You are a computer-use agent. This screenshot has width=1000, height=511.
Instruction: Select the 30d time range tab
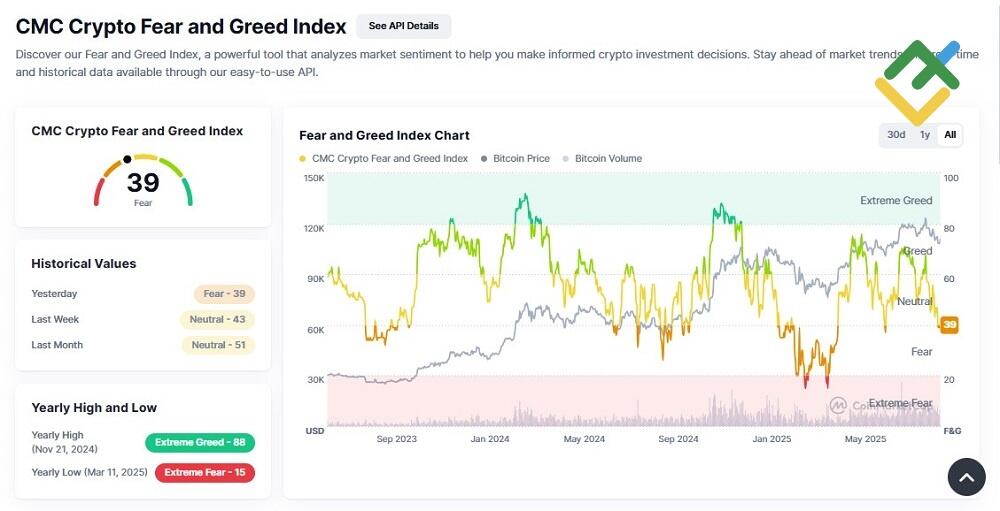pyautogui.click(x=895, y=135)
